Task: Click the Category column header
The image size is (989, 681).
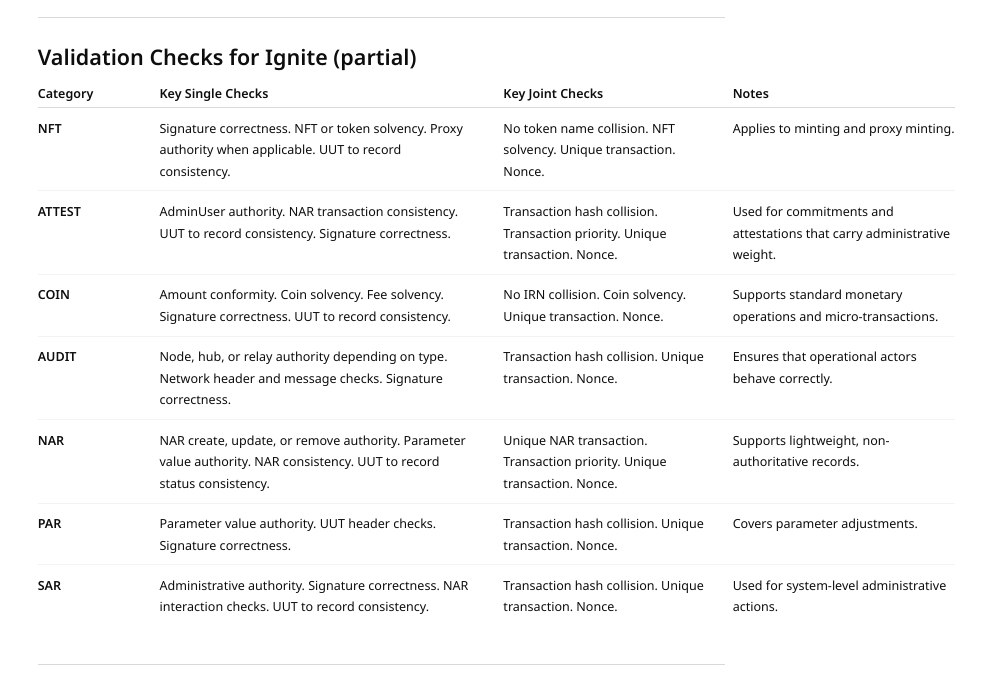Action: click(x=65, y=94)
